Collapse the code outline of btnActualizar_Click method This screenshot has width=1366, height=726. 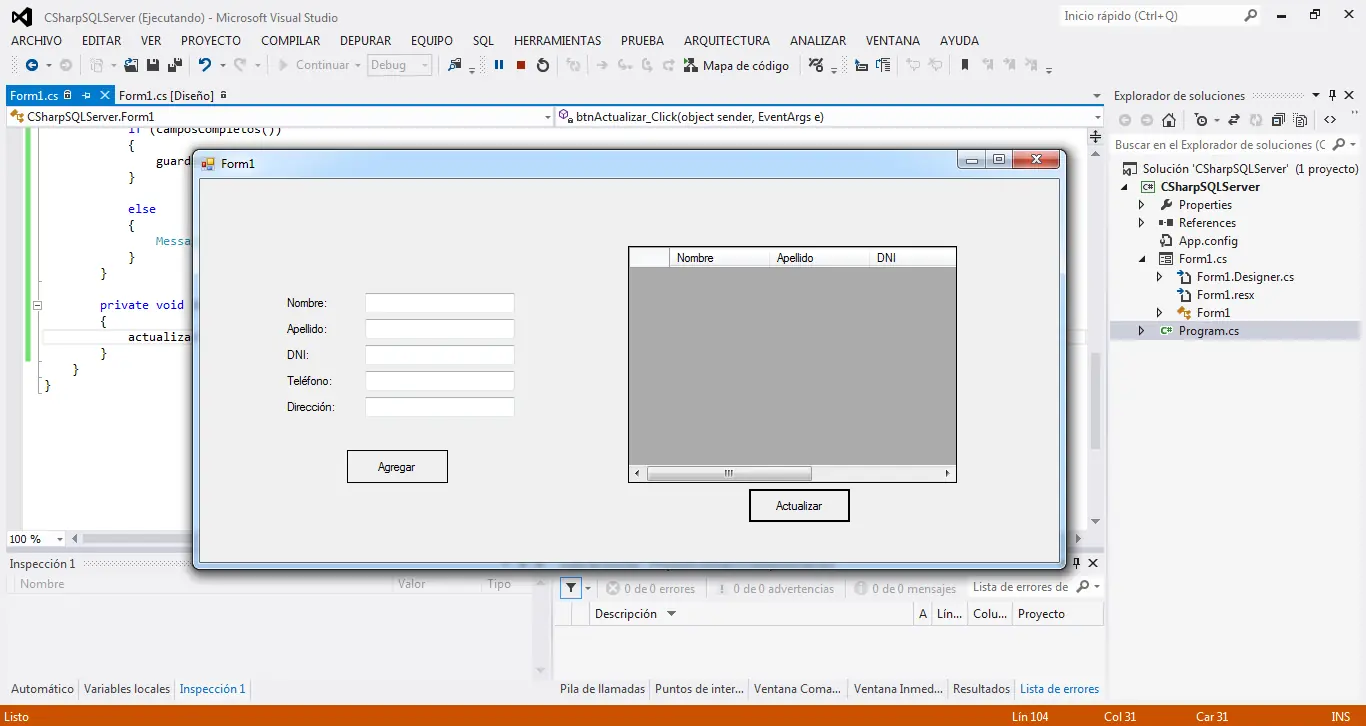[37, 305]
